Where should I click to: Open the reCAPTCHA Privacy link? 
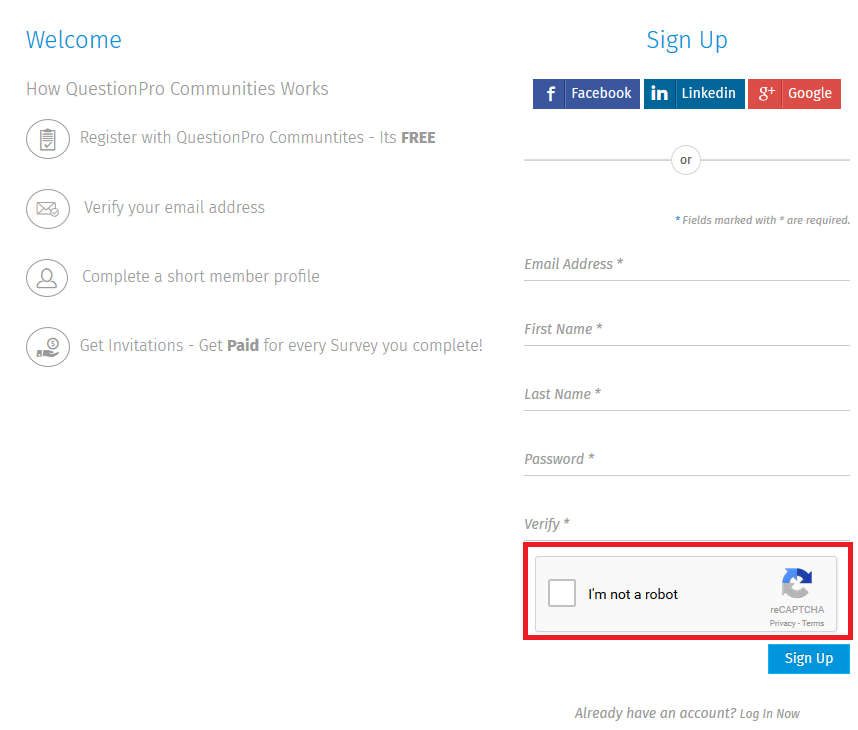tap(782, 623)
